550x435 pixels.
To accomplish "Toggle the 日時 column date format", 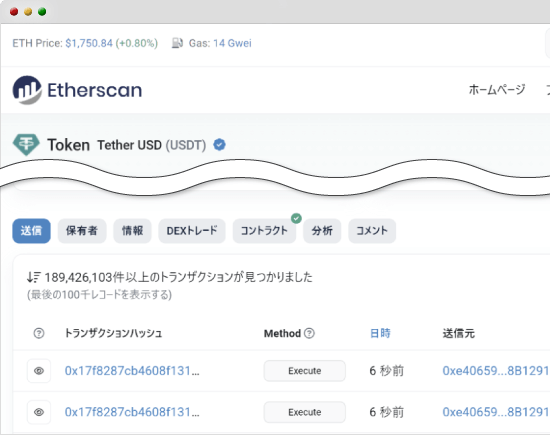I will point(380,333).
